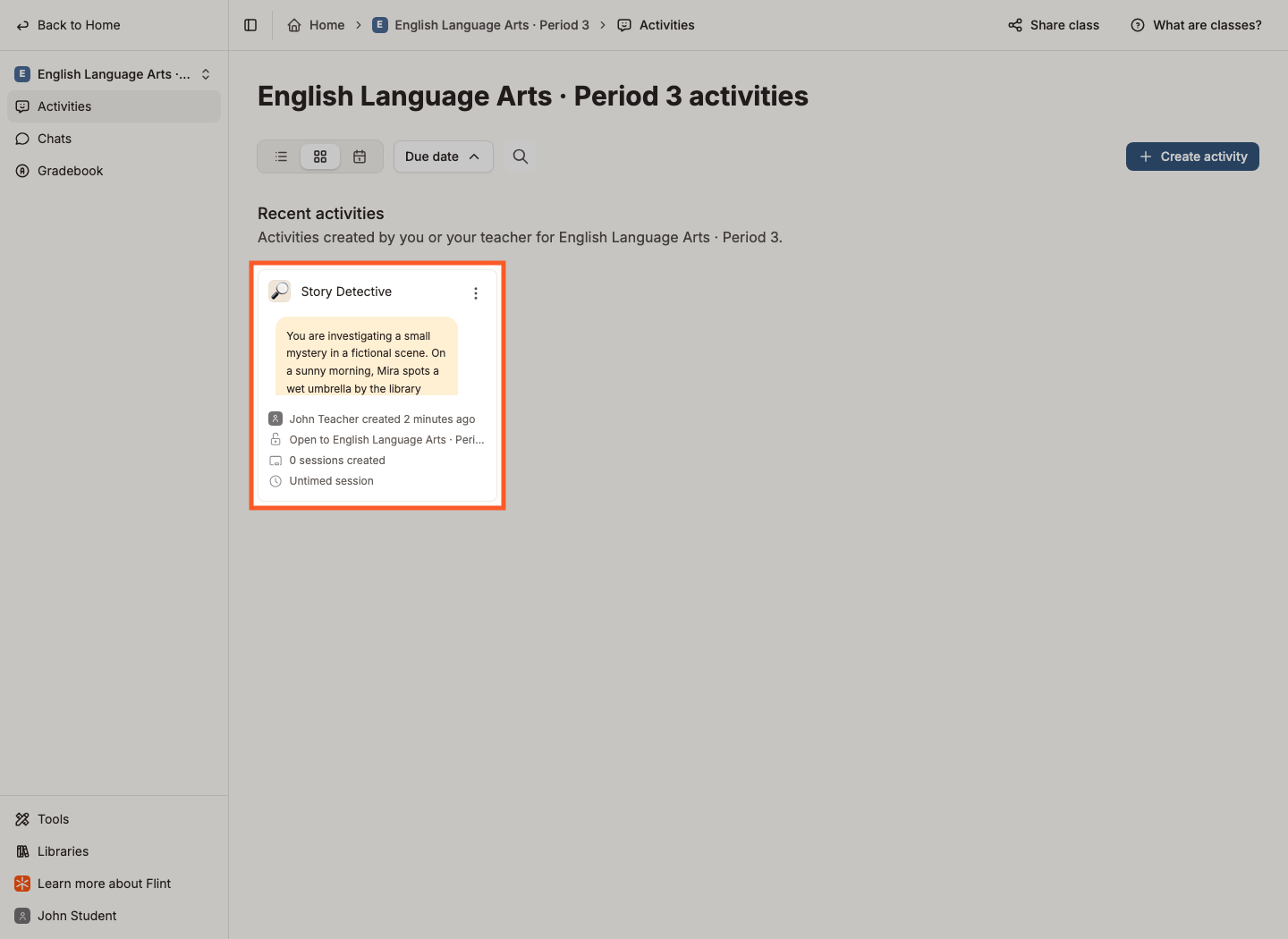1288x939 pixels.
Task: Open Gradebook in the sidebar
Action: (114, 171)
